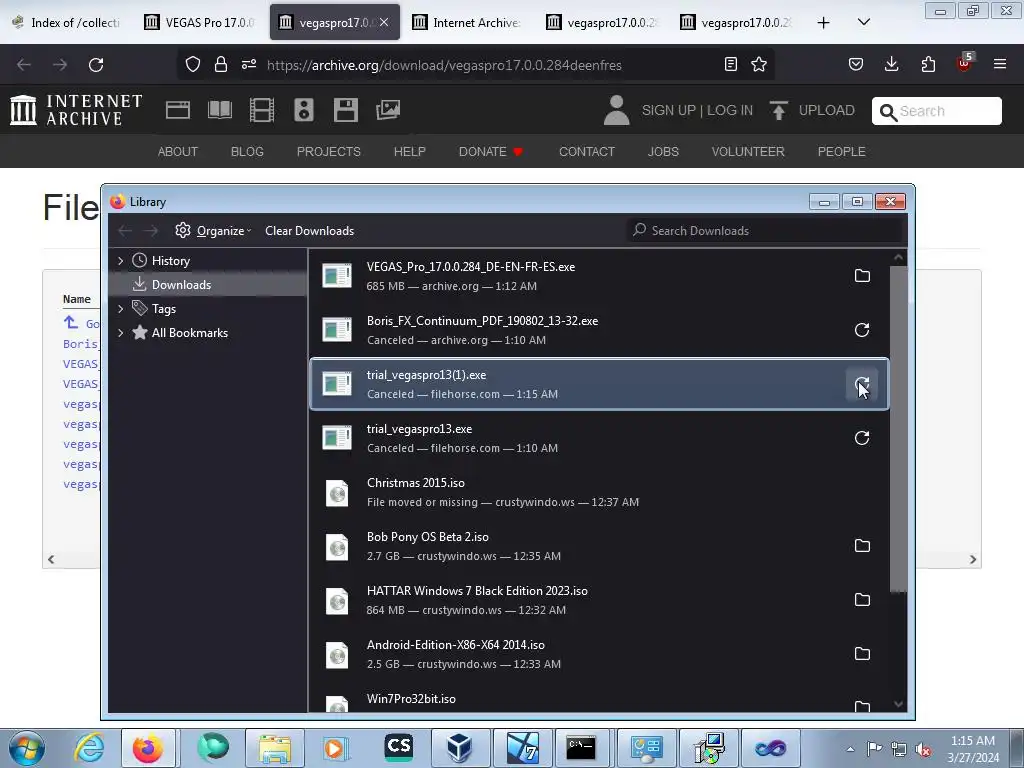
Task: Open the Extensions puzzle icon
Action: pos(928,64)
